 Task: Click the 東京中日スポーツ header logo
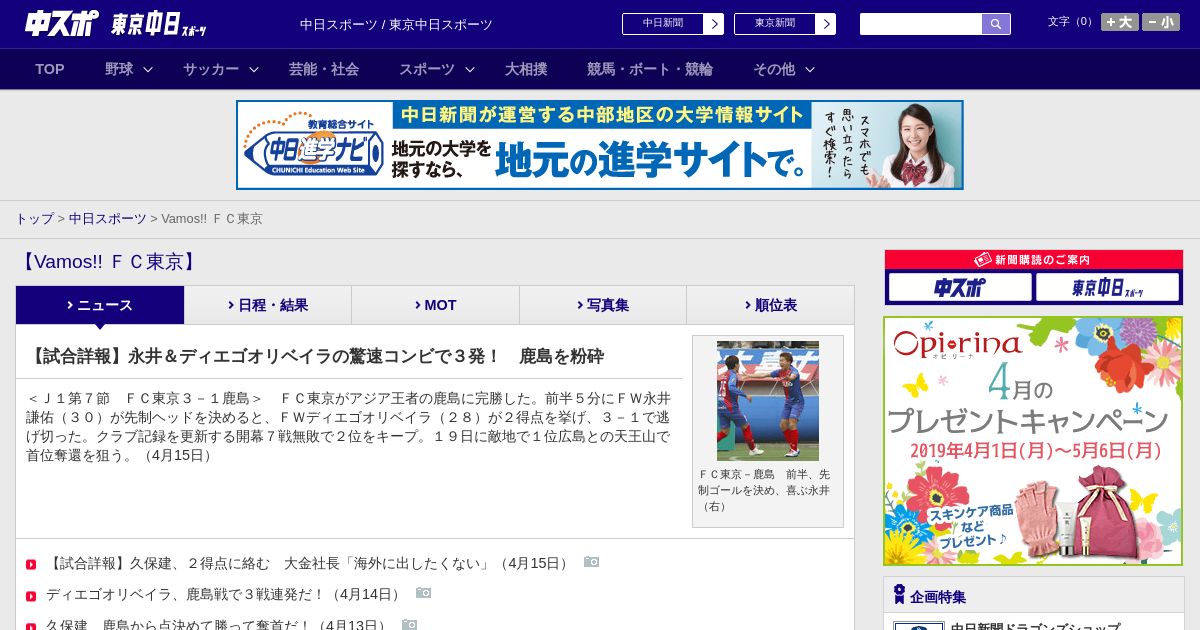coord(159,24)
